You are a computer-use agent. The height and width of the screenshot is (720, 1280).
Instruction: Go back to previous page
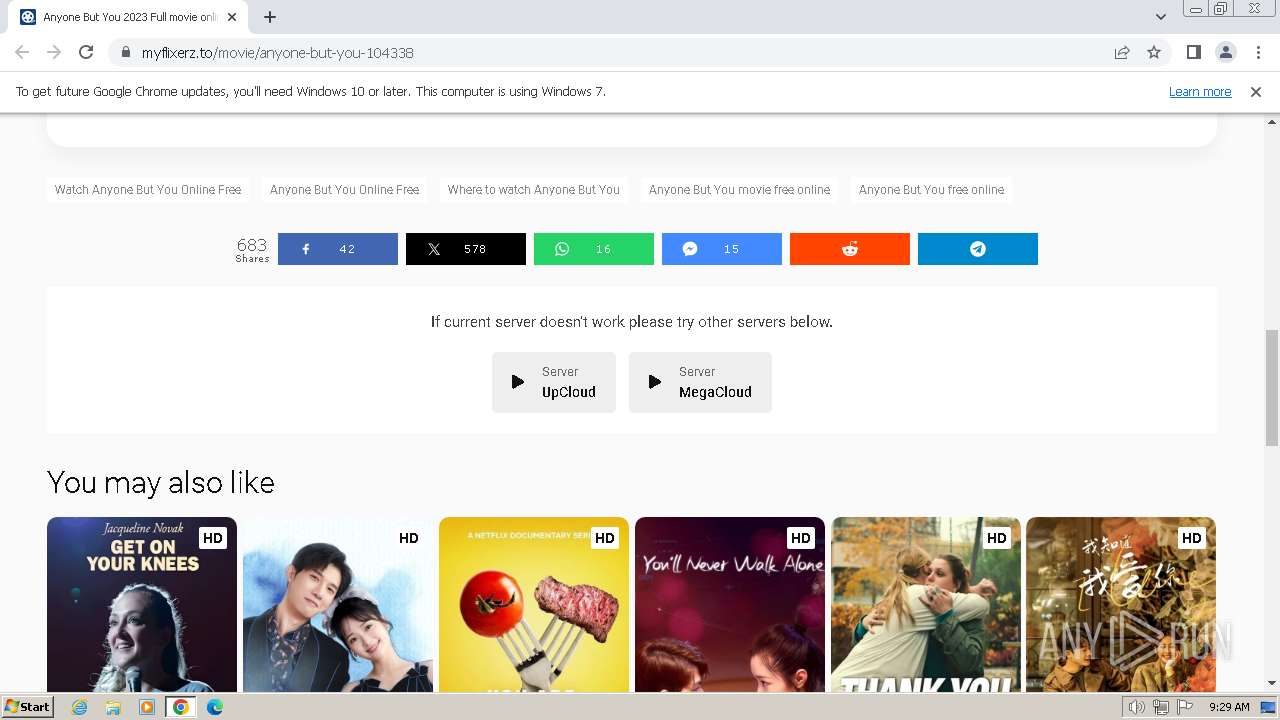pyautogui.click(x=22, y=52)
